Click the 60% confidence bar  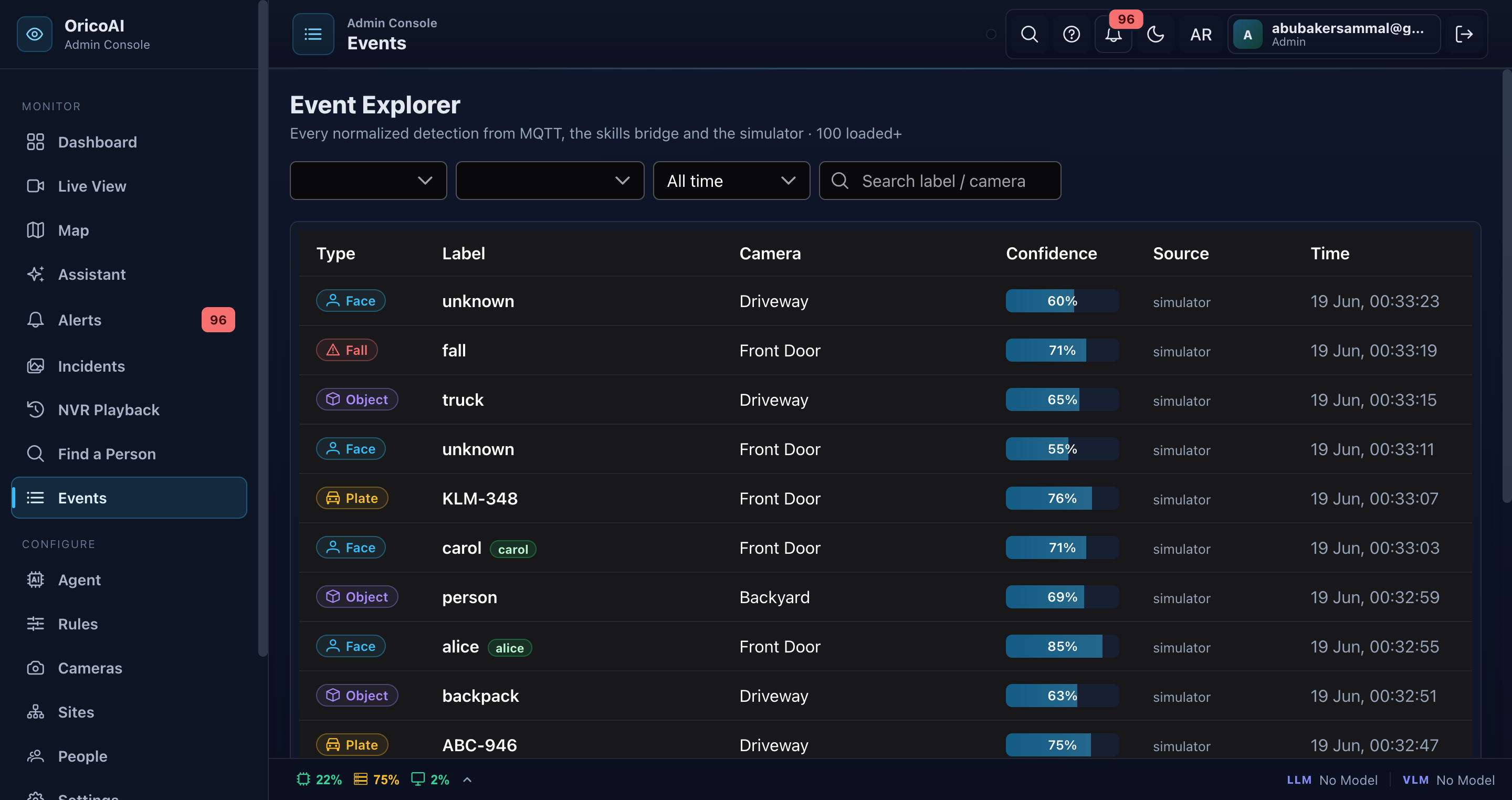pos(1062,300)
